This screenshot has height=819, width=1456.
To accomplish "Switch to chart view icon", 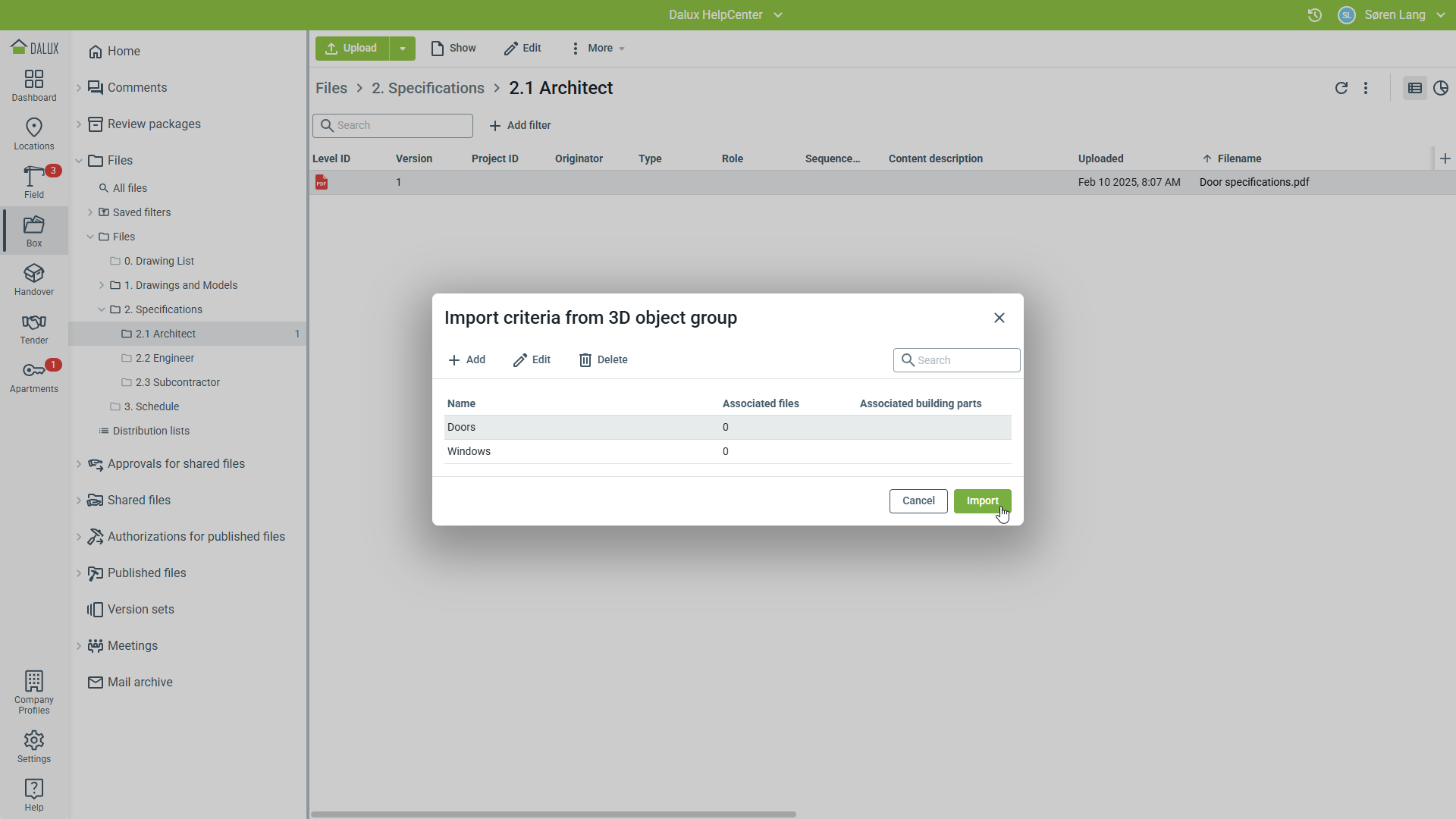I will pyautogui.click(x=1441, y=88).
